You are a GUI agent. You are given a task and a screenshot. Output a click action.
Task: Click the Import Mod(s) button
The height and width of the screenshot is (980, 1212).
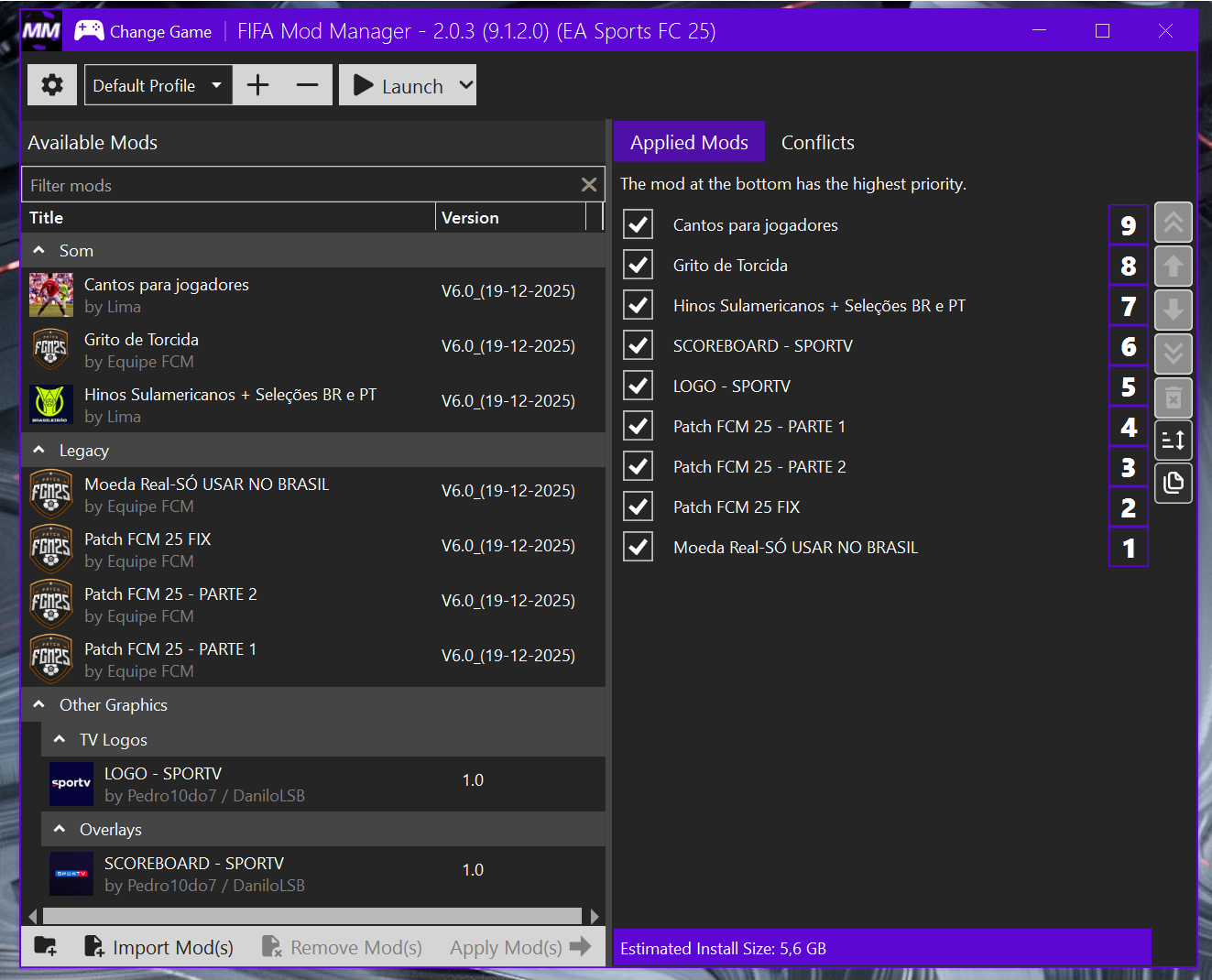159,947
